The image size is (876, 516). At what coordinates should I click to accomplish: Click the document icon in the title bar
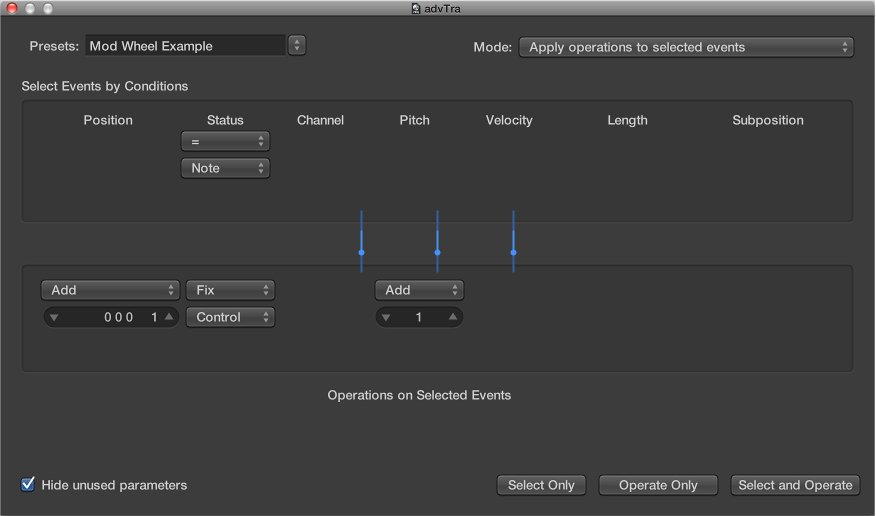(x=416, y=9)
